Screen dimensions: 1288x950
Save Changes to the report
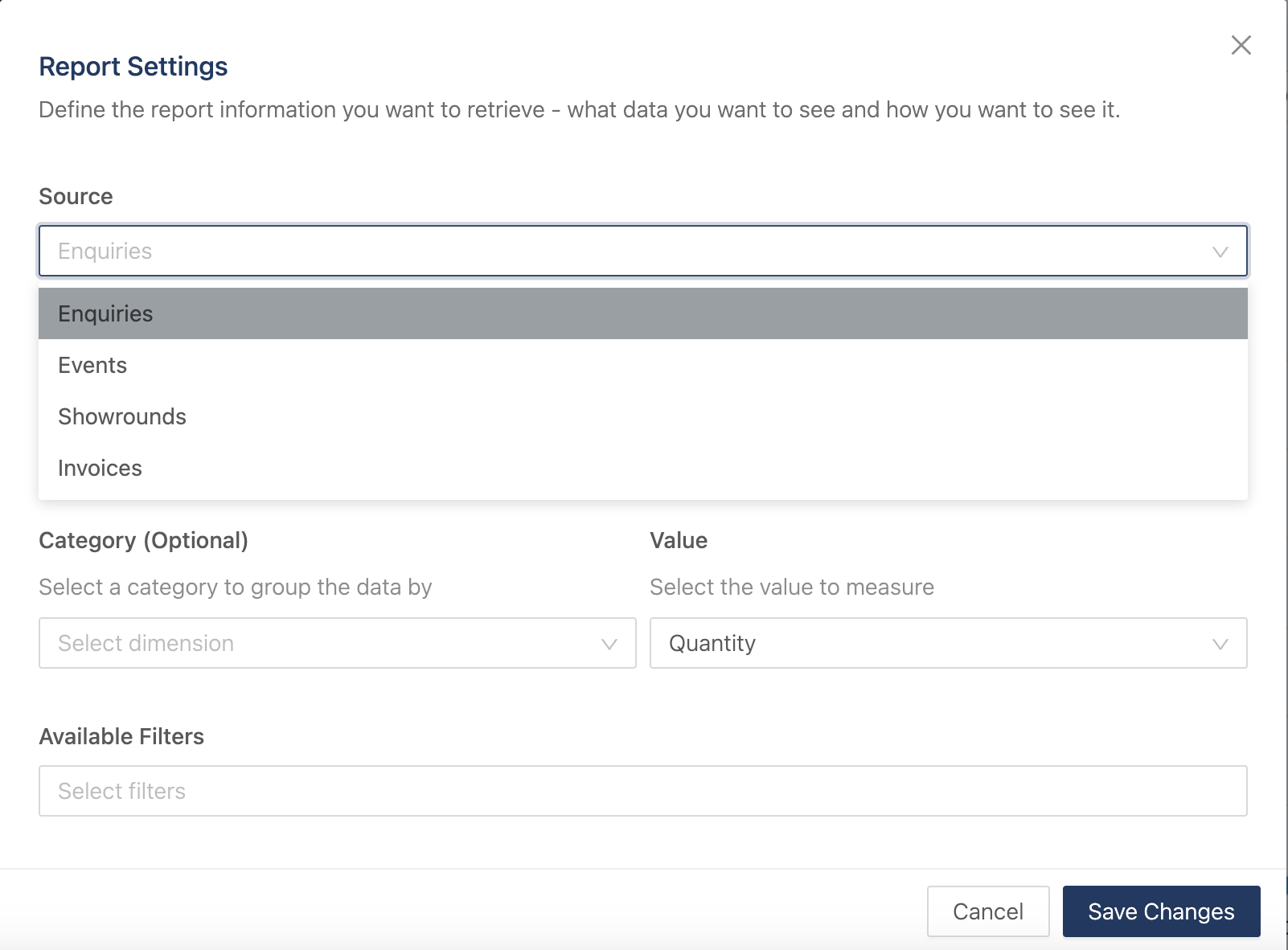click(1162, 911)
